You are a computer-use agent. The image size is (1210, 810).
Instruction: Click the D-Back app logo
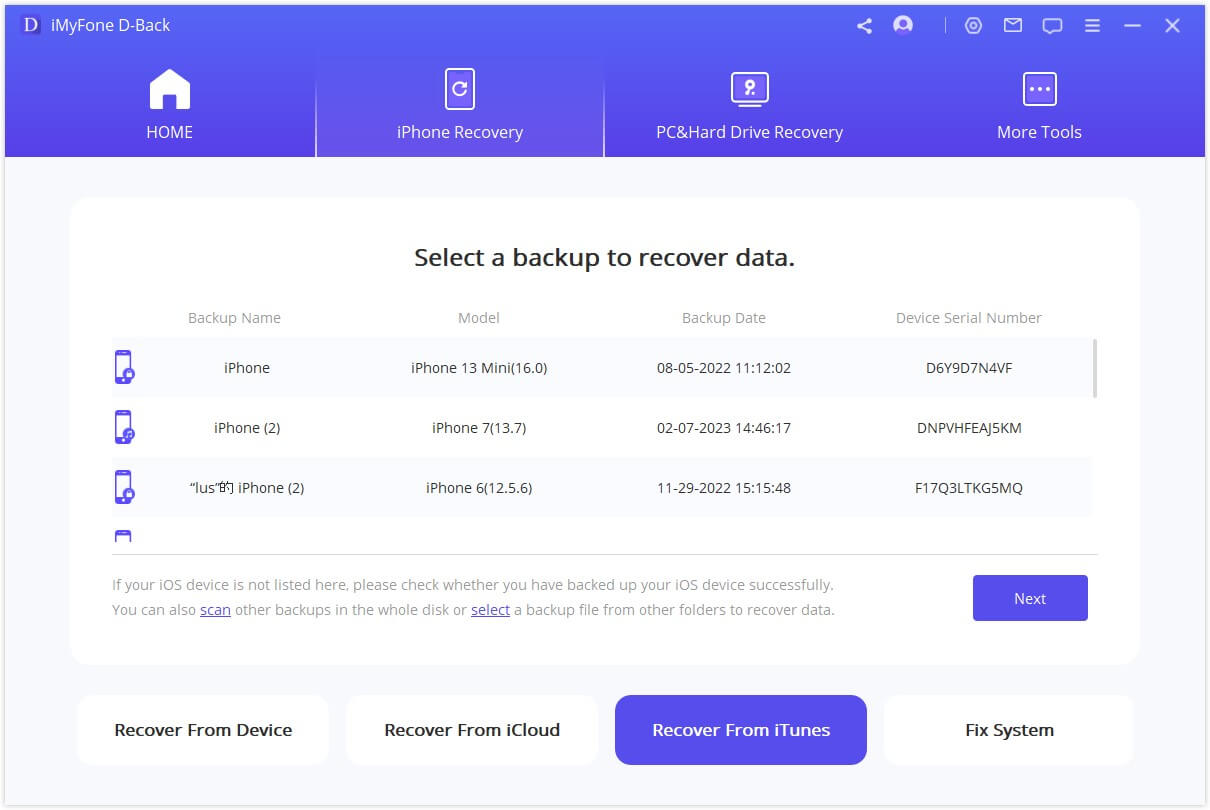tap(31, 26)
